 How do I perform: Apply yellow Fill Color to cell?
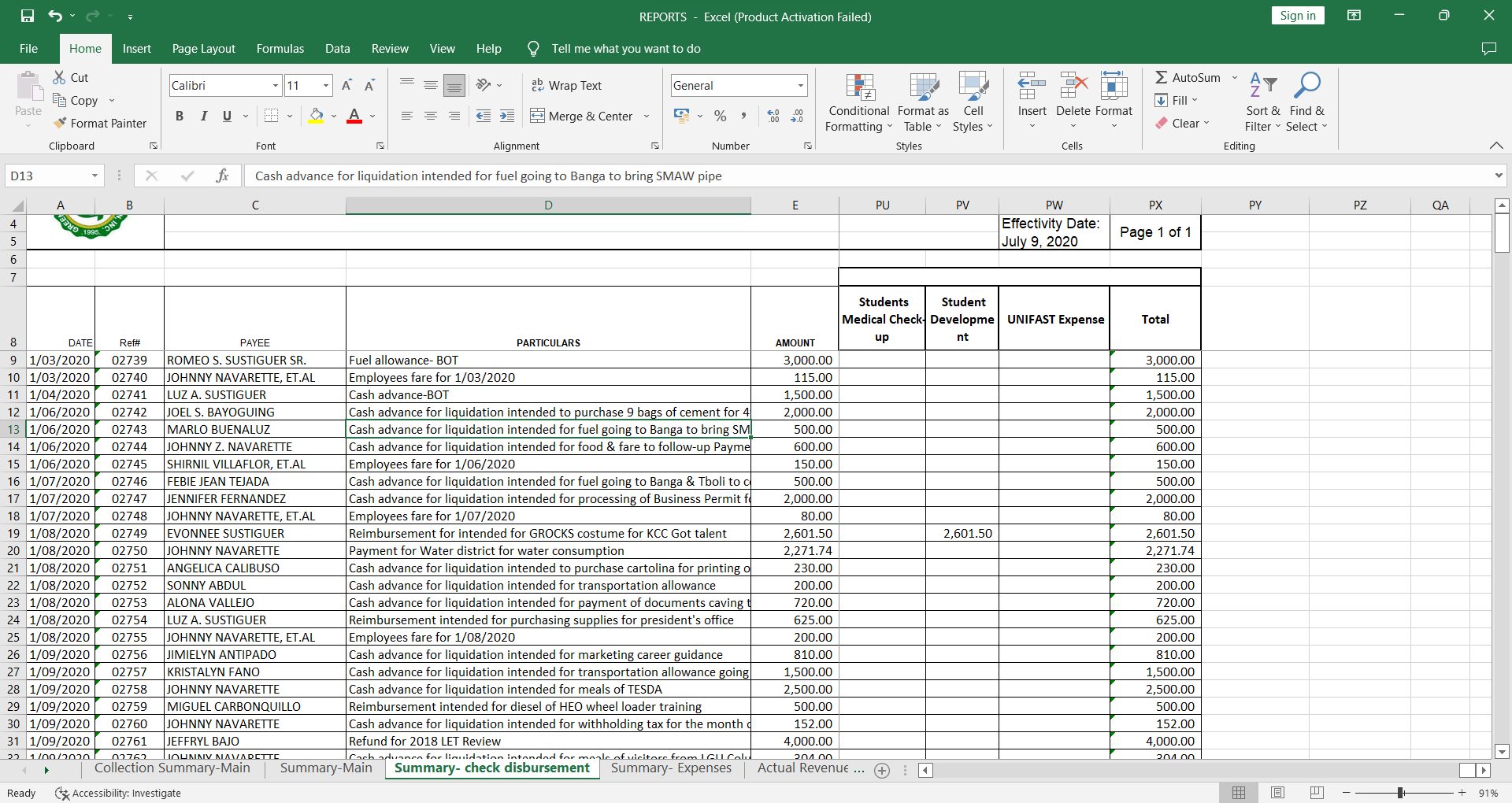pyautogui.click(x=316, y=116)
